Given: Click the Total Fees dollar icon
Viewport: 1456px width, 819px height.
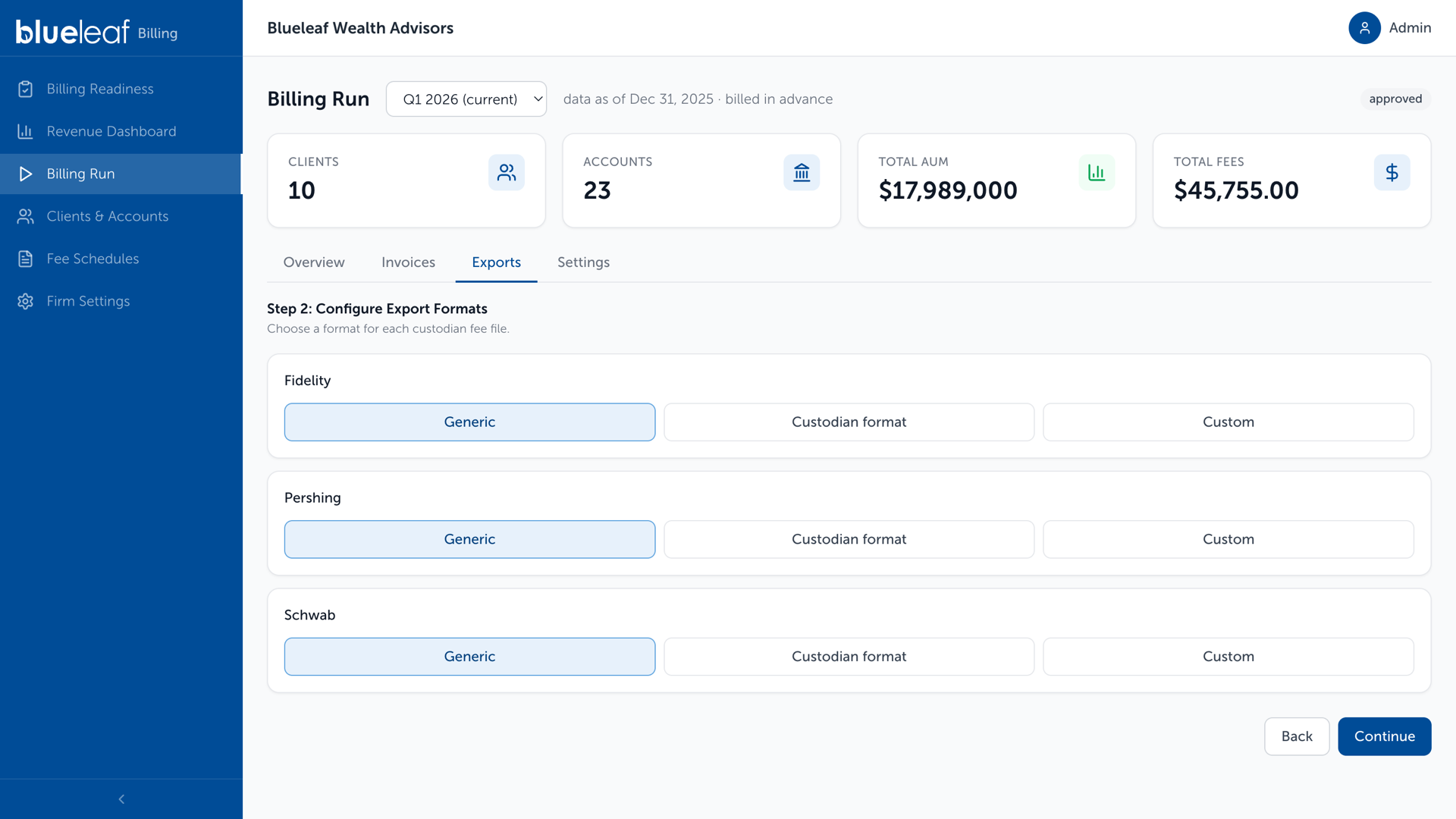Looking at the screenshot, I should tap(1392, 173).
